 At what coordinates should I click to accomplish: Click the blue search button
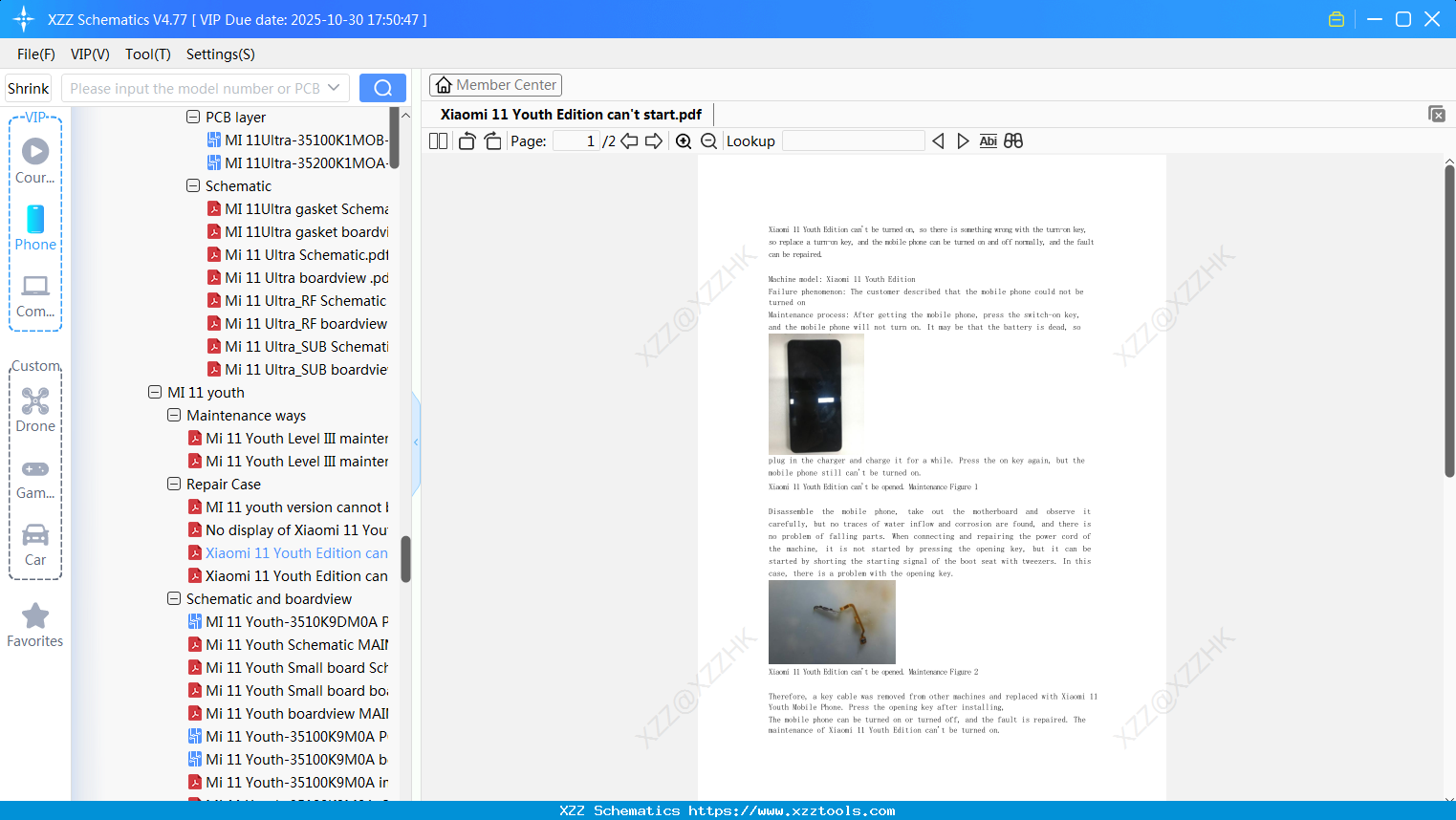(382, 88)
